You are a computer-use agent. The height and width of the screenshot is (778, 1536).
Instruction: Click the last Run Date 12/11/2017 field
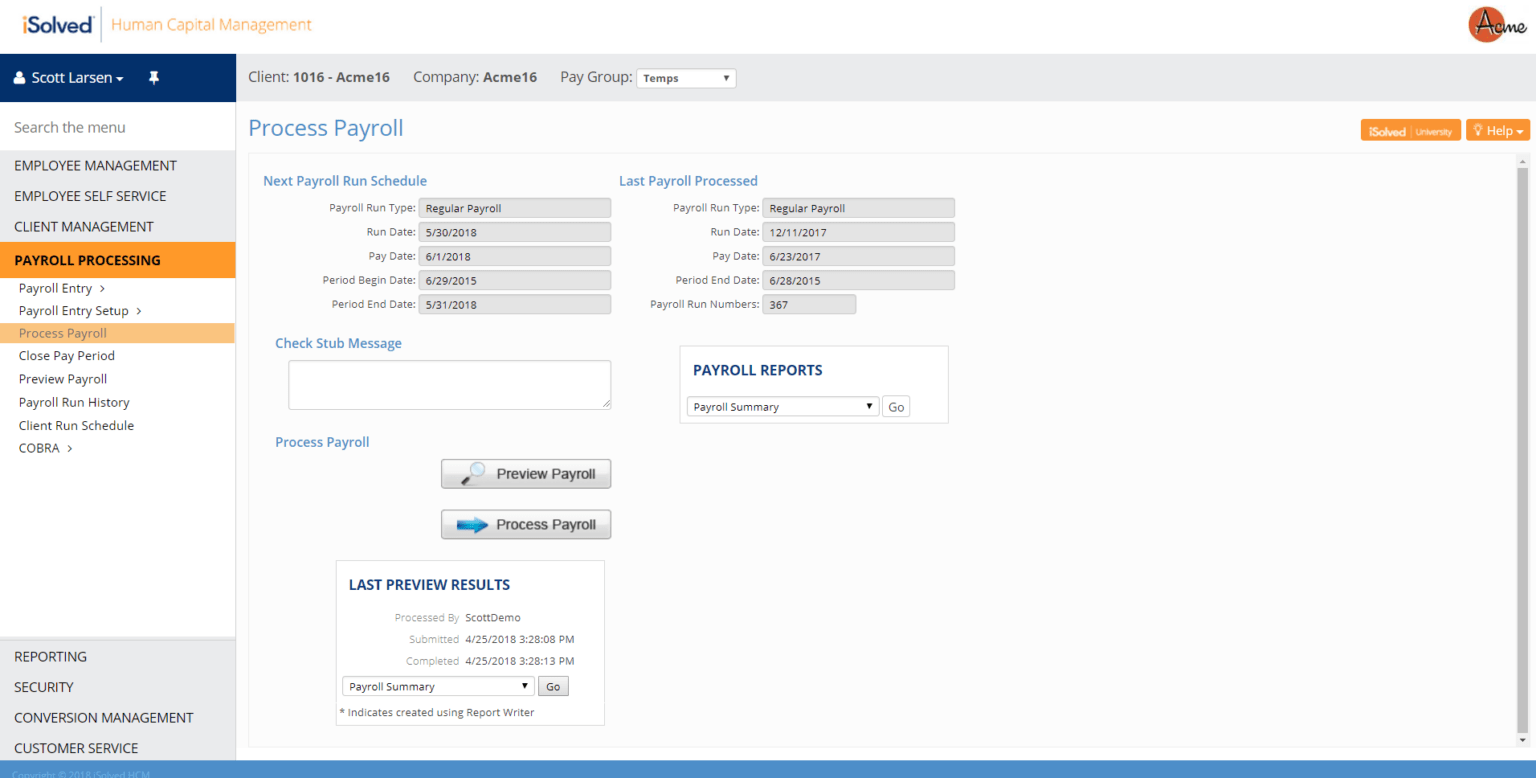click(859, 232)
